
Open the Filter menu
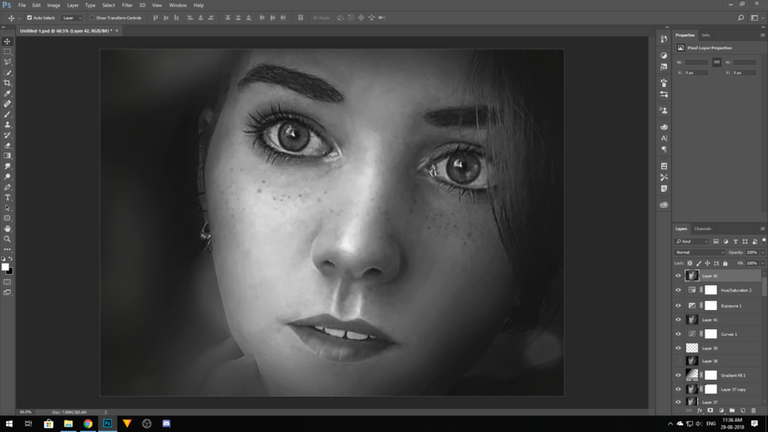point(127,5)
